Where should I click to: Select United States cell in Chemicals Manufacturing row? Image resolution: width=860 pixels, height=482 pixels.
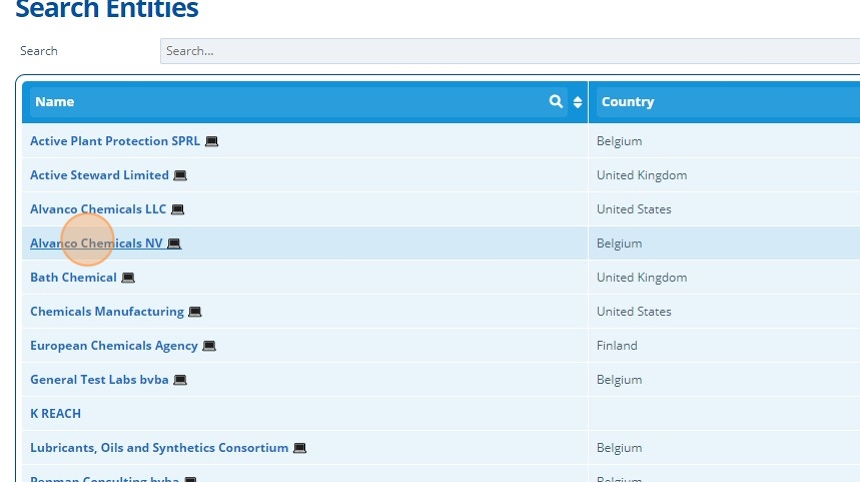point(725,311)
